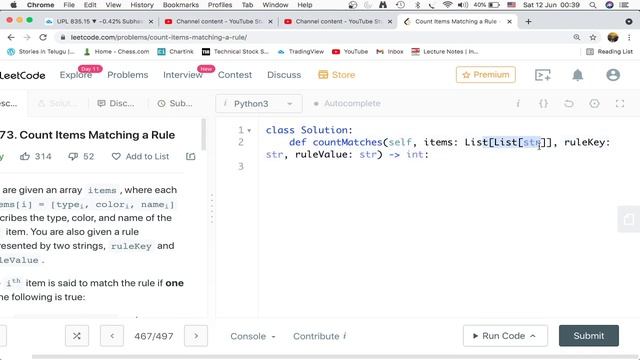Click the browser forward arrow

pos(27,37)
